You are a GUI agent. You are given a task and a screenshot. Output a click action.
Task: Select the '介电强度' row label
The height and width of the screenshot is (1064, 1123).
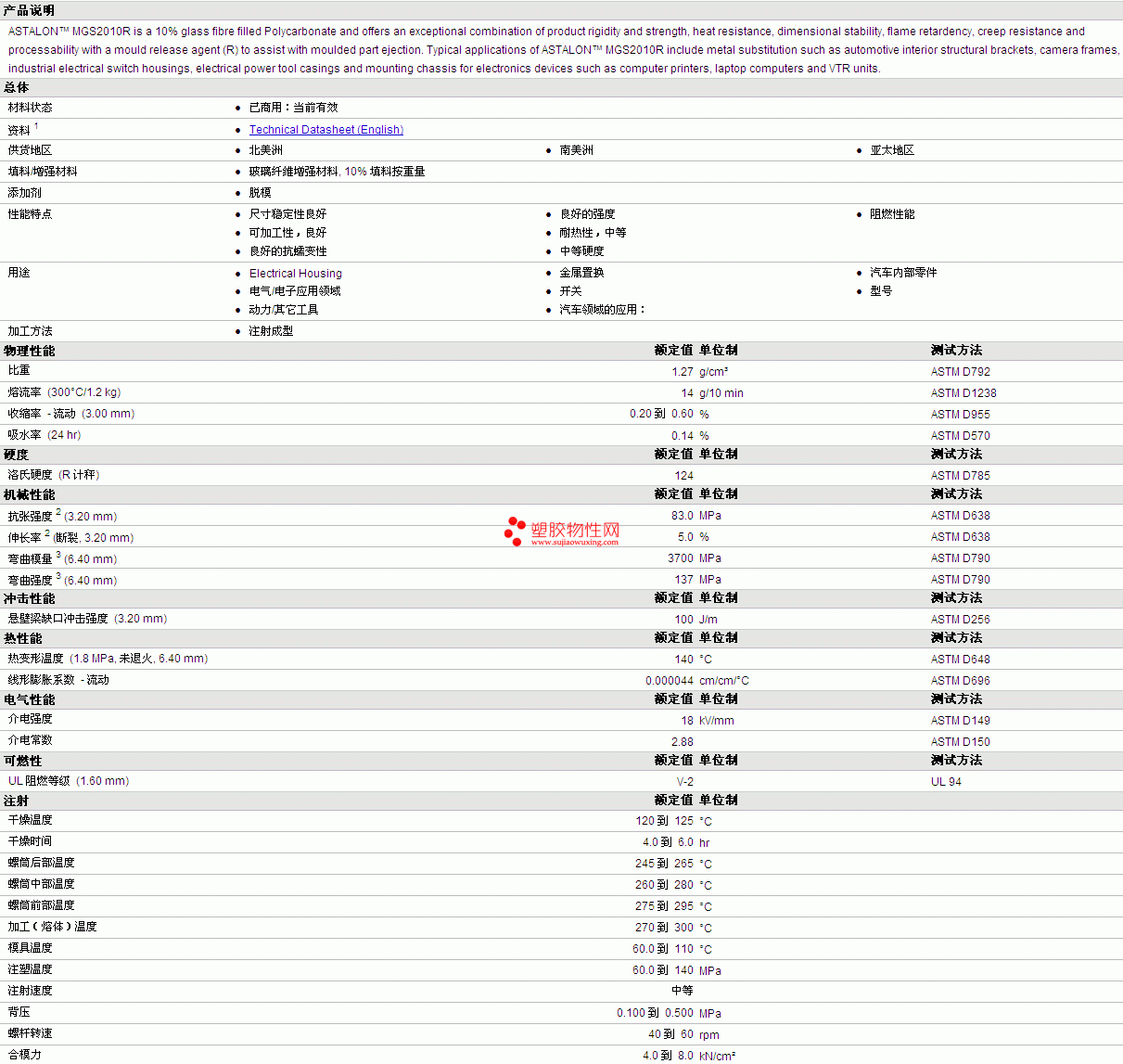pyautogui.click(x=31, y=719)
